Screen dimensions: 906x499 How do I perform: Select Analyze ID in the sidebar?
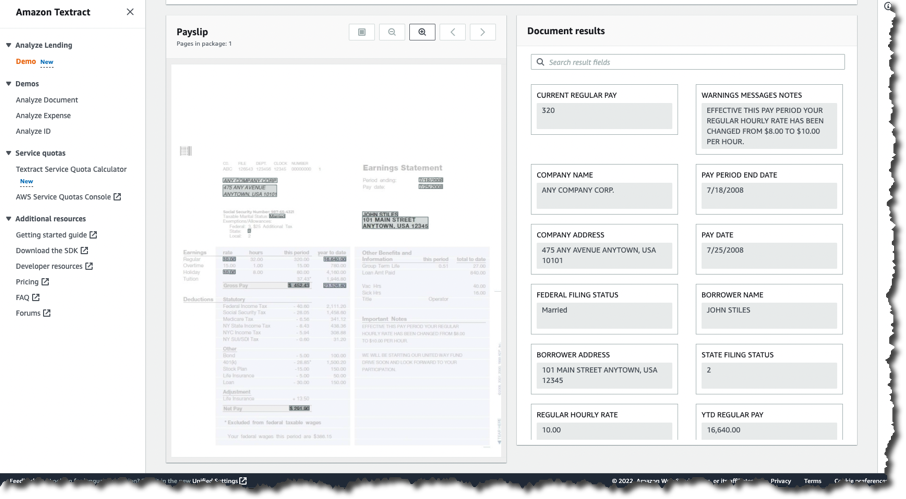pyautogui.click(x=33, y=131)
